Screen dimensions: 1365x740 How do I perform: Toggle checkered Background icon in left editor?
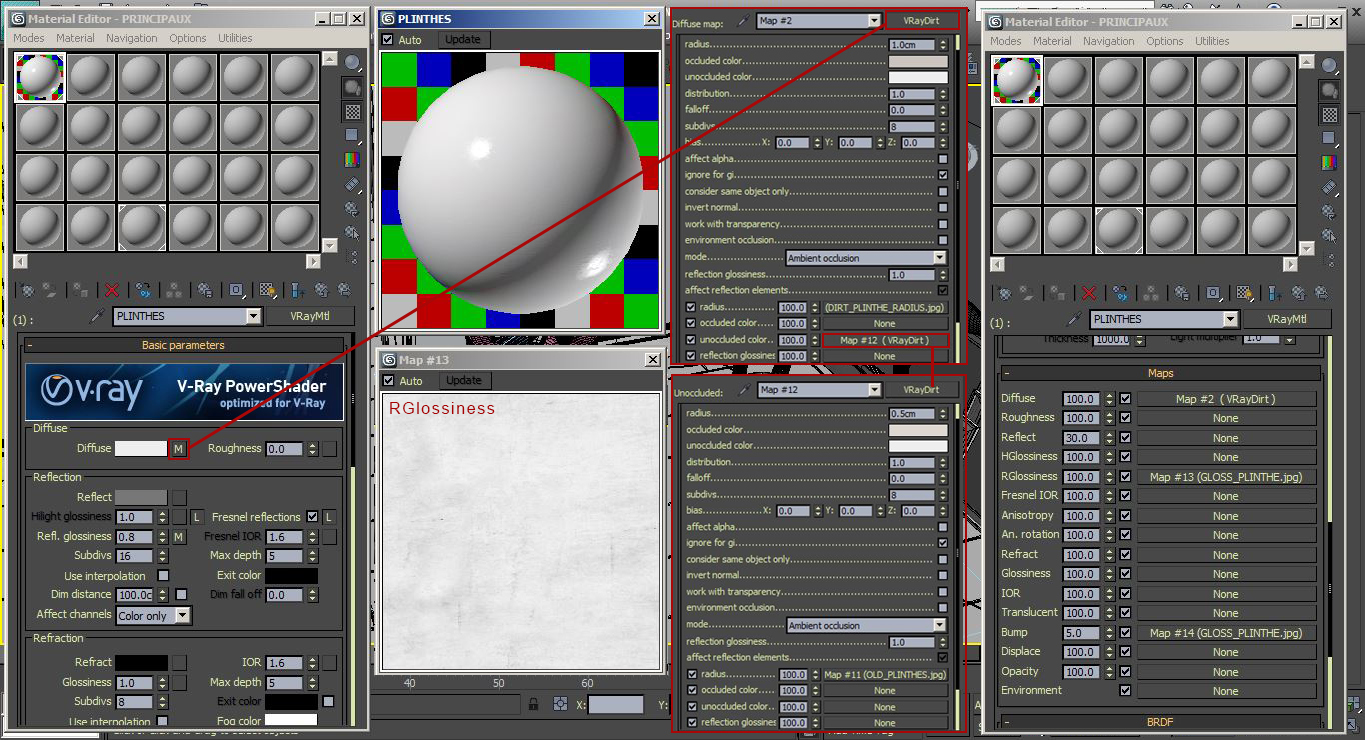[353, 110]
